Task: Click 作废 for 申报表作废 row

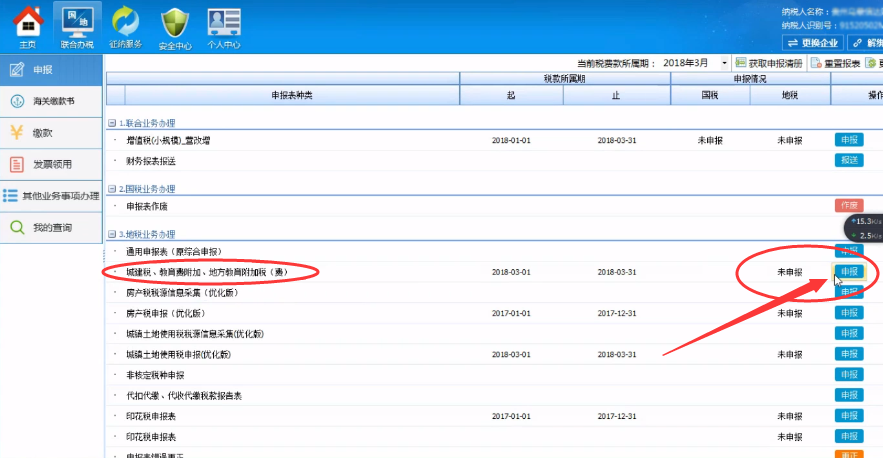Action: 848,206
